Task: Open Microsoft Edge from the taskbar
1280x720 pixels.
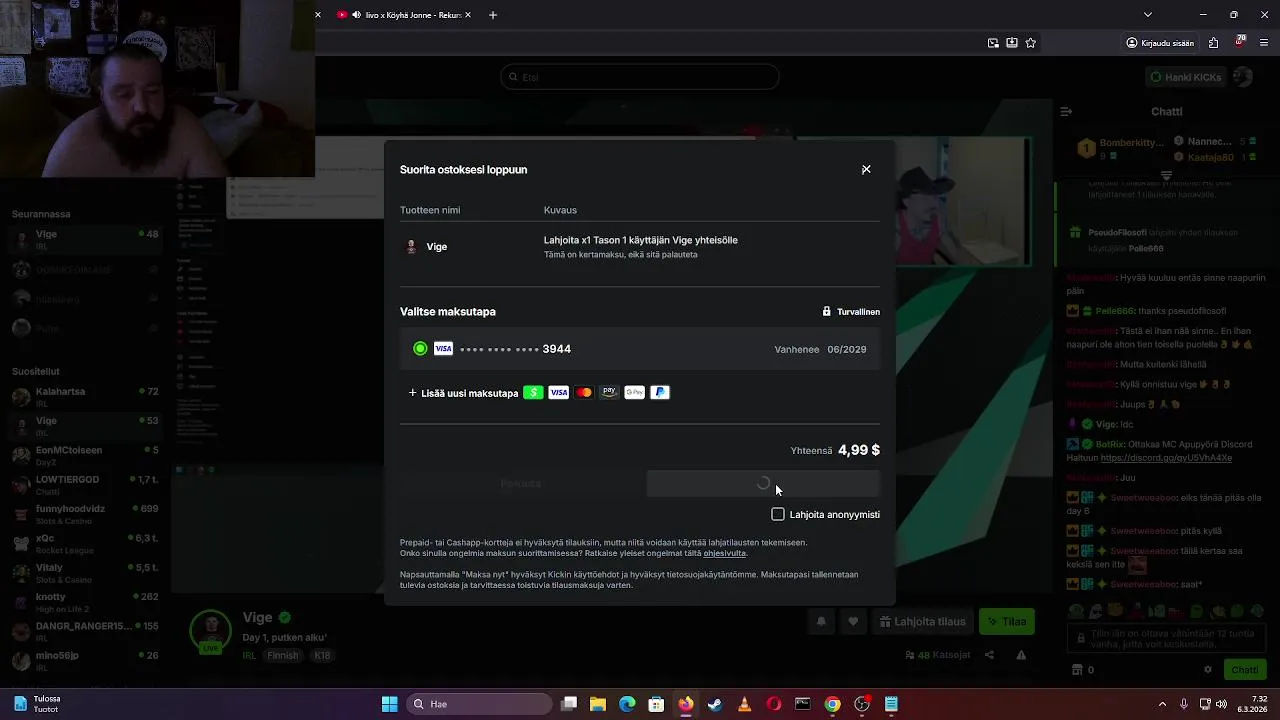Action: coord(627,704)
